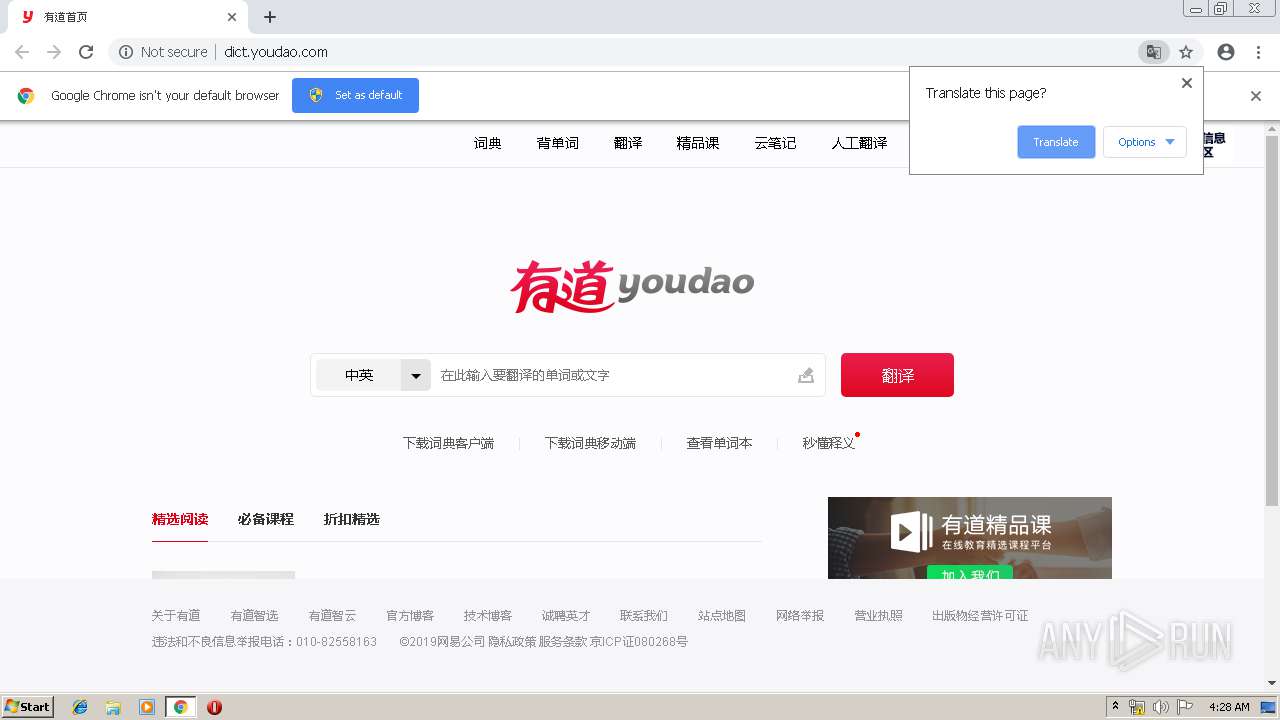Click the network icon in system tray
This screenshot has height=720, width=1280.
1137,707
